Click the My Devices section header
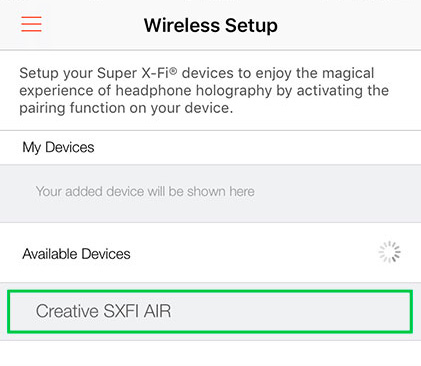 [58, 147]
